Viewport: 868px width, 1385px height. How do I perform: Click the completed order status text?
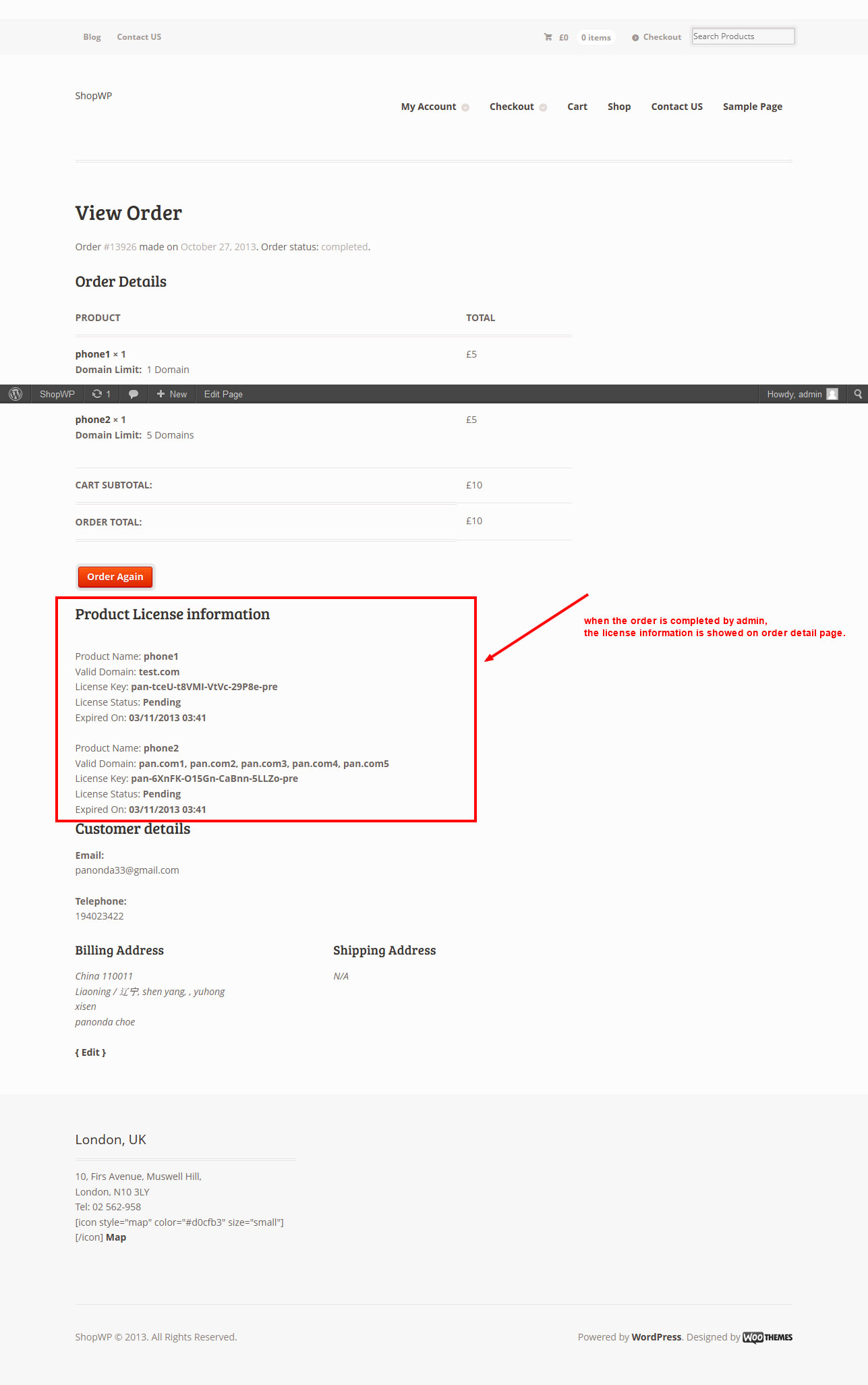tap(344, 247)
